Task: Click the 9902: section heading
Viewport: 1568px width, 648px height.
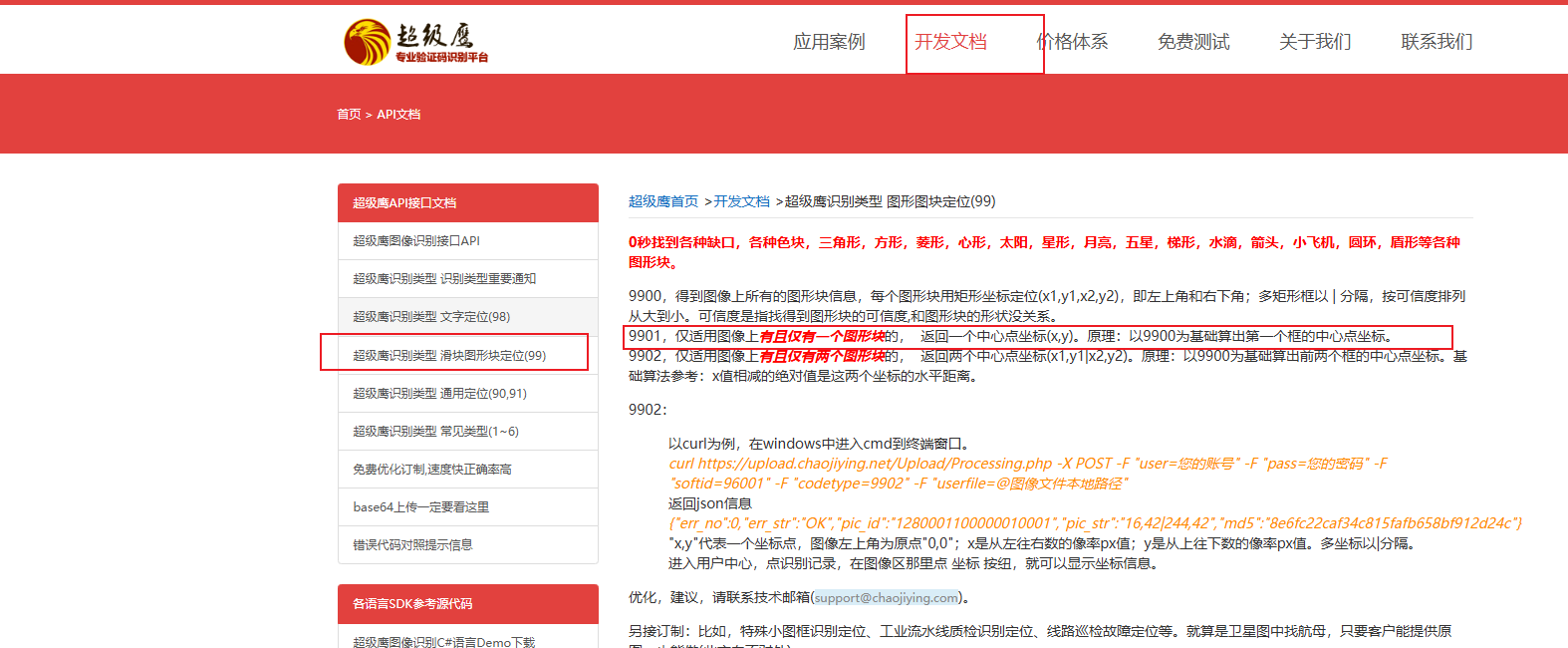Action: (x=648, y=410)
